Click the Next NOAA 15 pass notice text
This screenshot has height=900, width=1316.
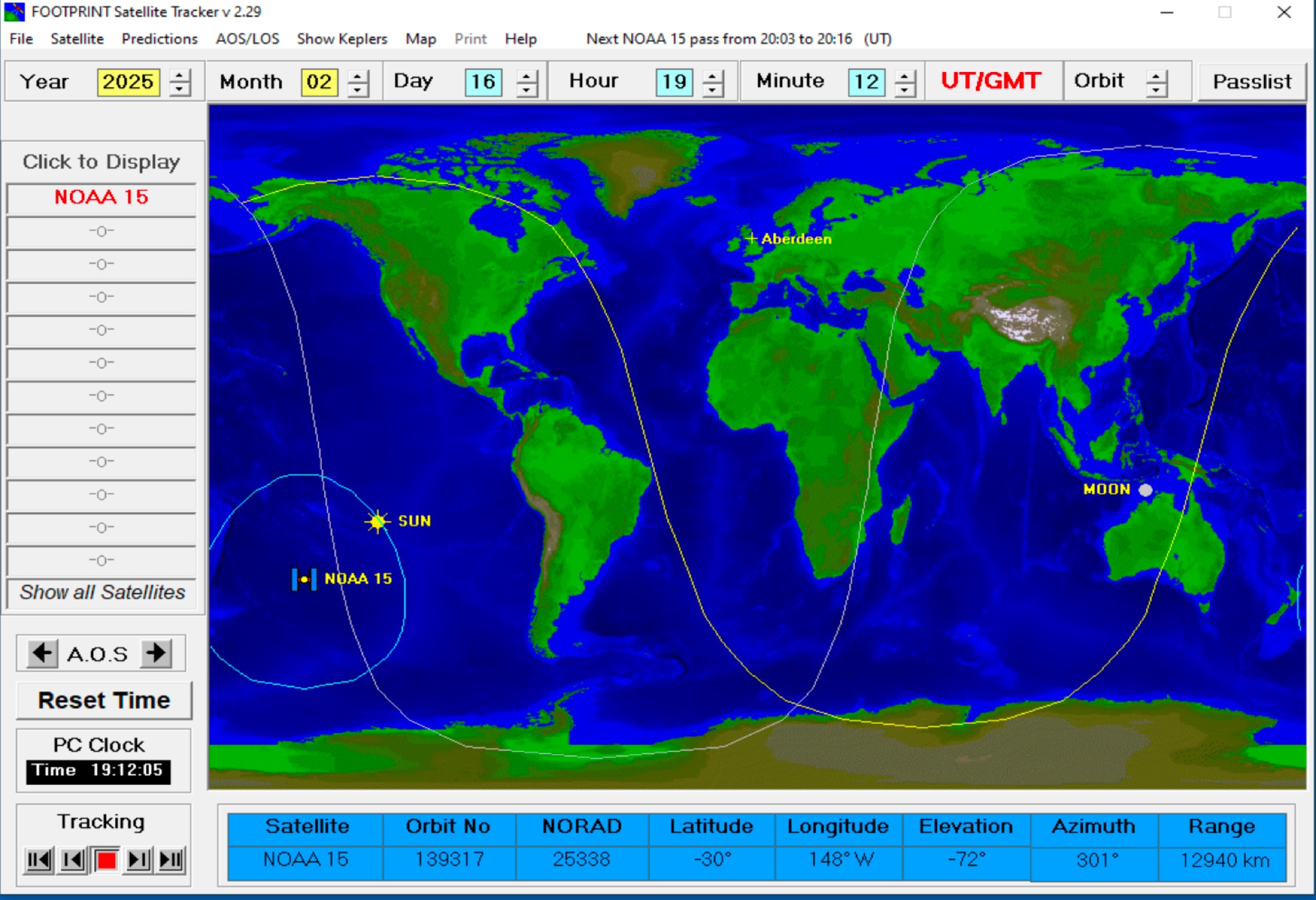(738, 39)
